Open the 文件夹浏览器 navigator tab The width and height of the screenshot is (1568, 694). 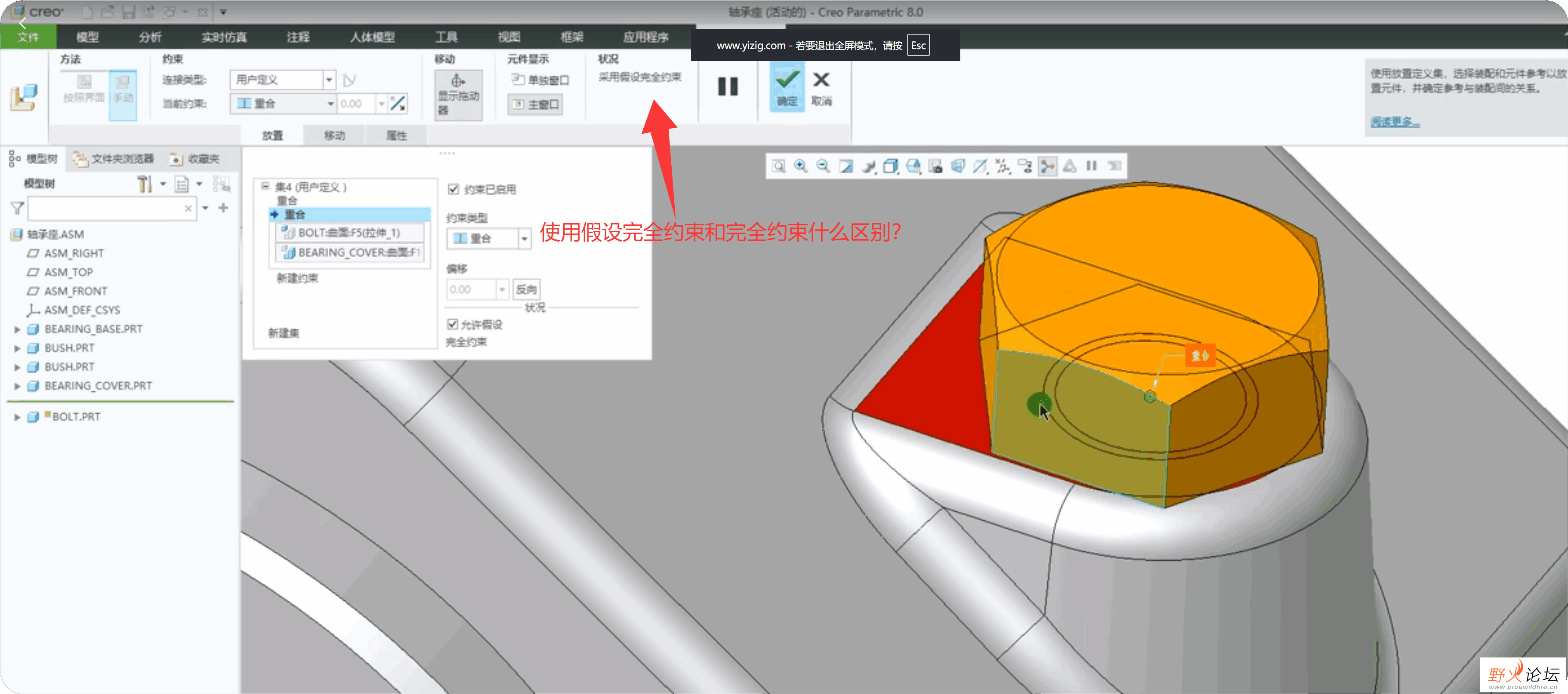(x=114, y=159)
